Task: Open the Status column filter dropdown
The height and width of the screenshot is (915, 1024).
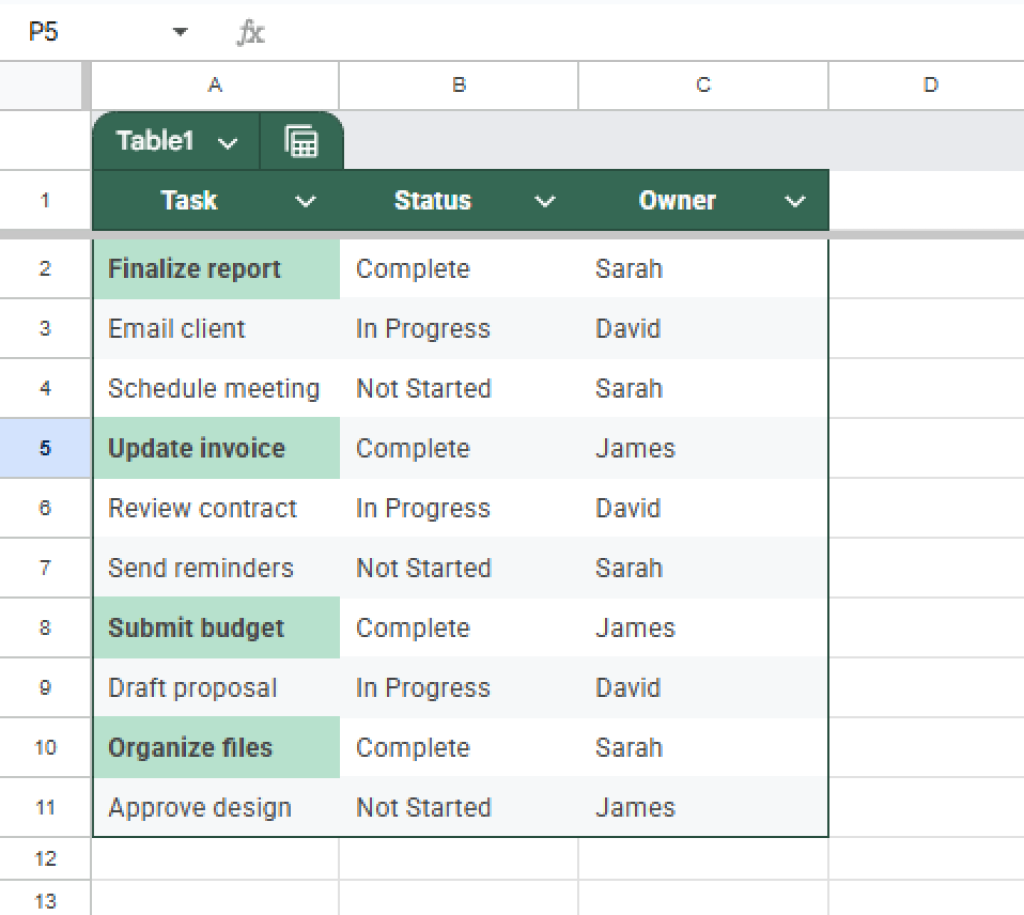Action: 545,200
